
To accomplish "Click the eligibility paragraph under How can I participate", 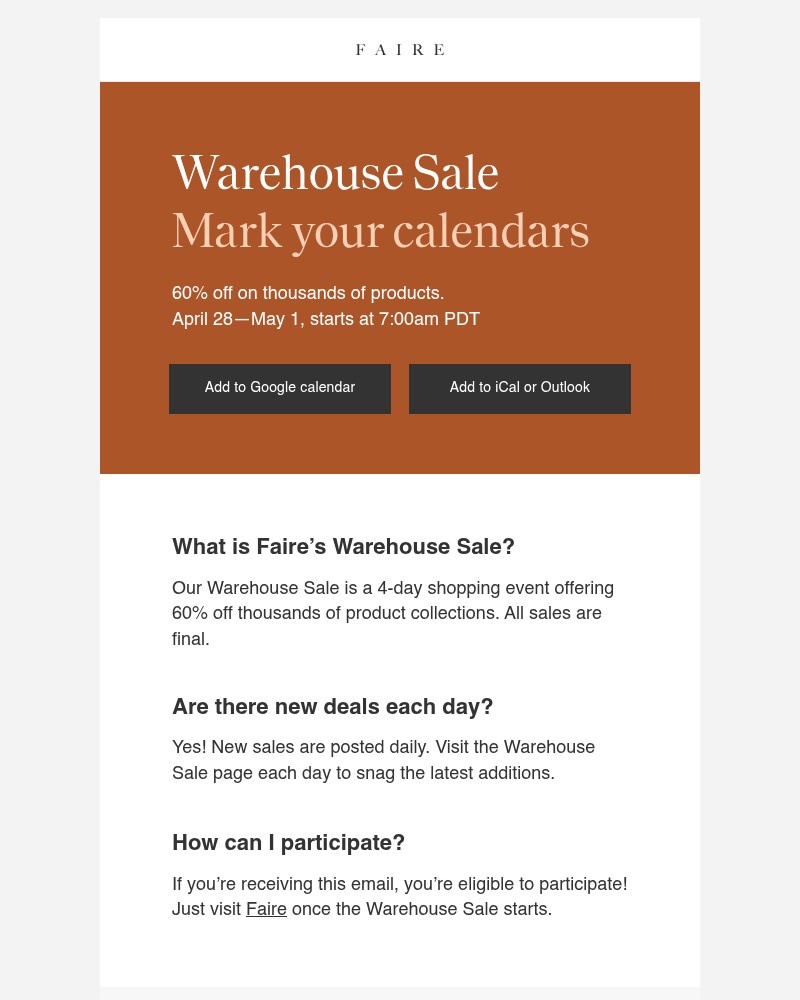I will 400,896.
